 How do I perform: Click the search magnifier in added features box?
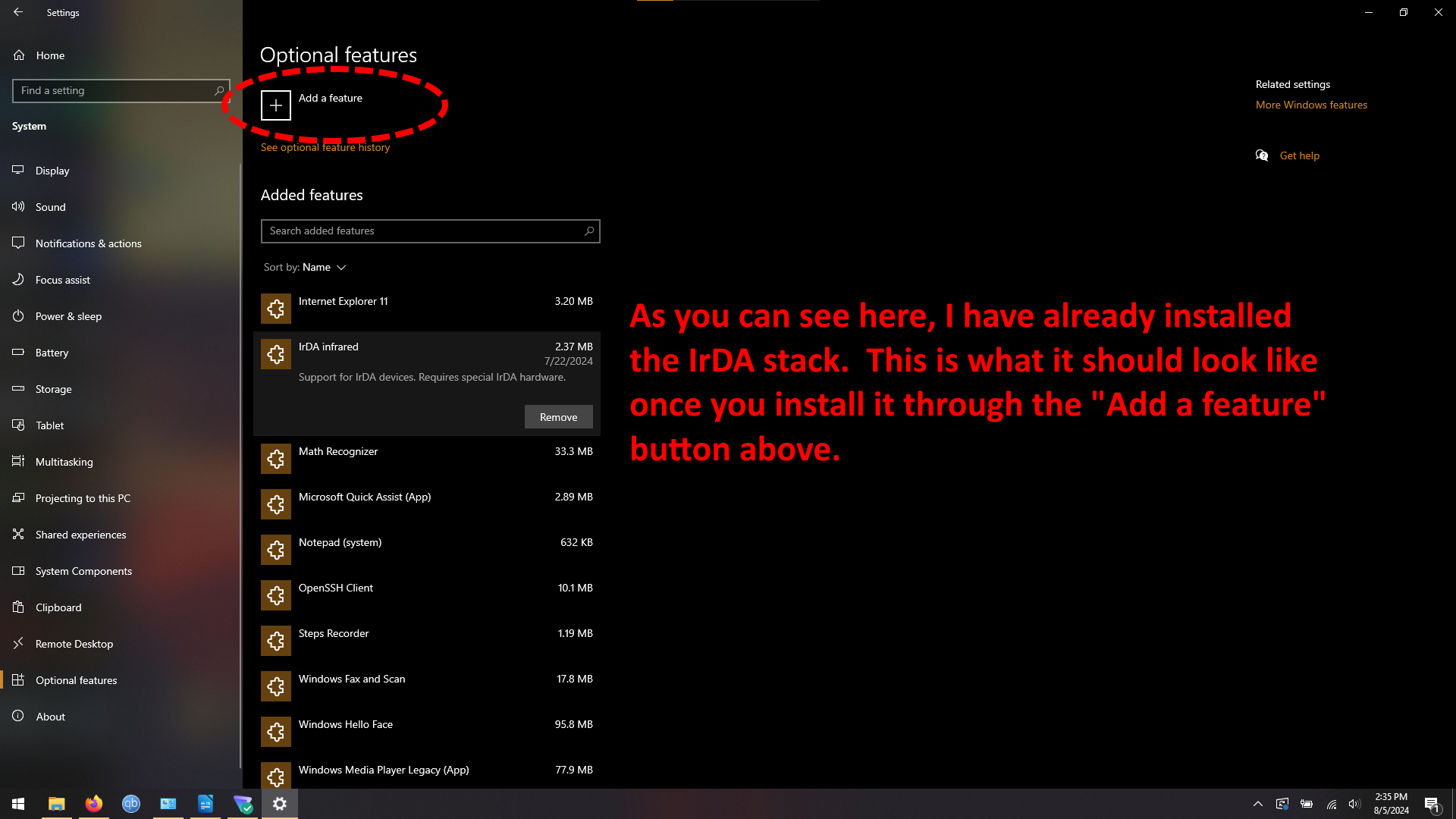pyautogui.click(x=589, y=231)
